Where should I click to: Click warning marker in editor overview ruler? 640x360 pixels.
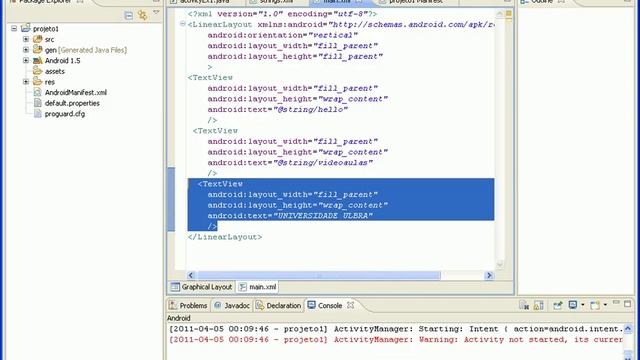click(509, 14)
